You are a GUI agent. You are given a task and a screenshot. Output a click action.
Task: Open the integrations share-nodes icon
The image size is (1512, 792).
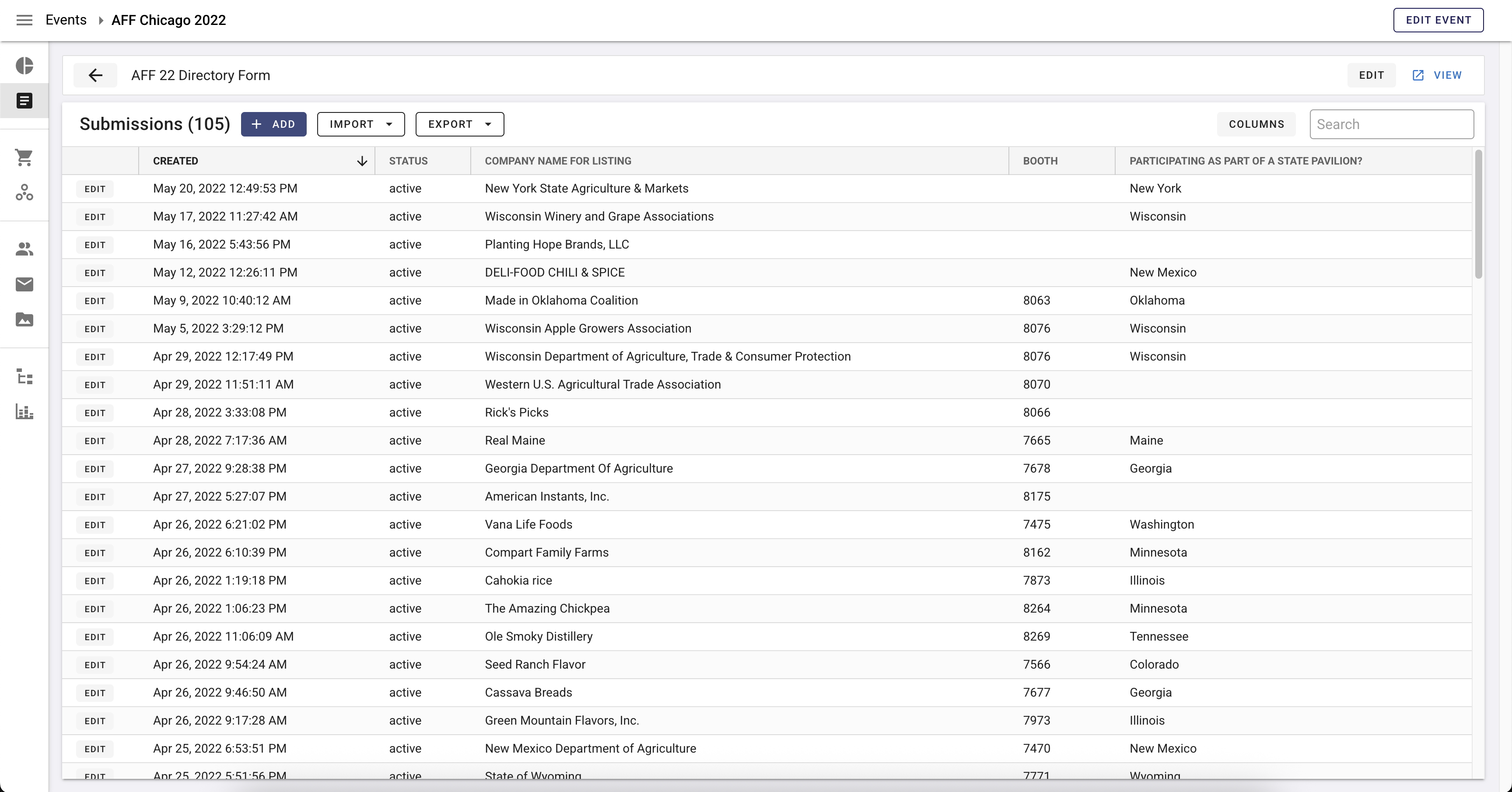pos(24,193)
